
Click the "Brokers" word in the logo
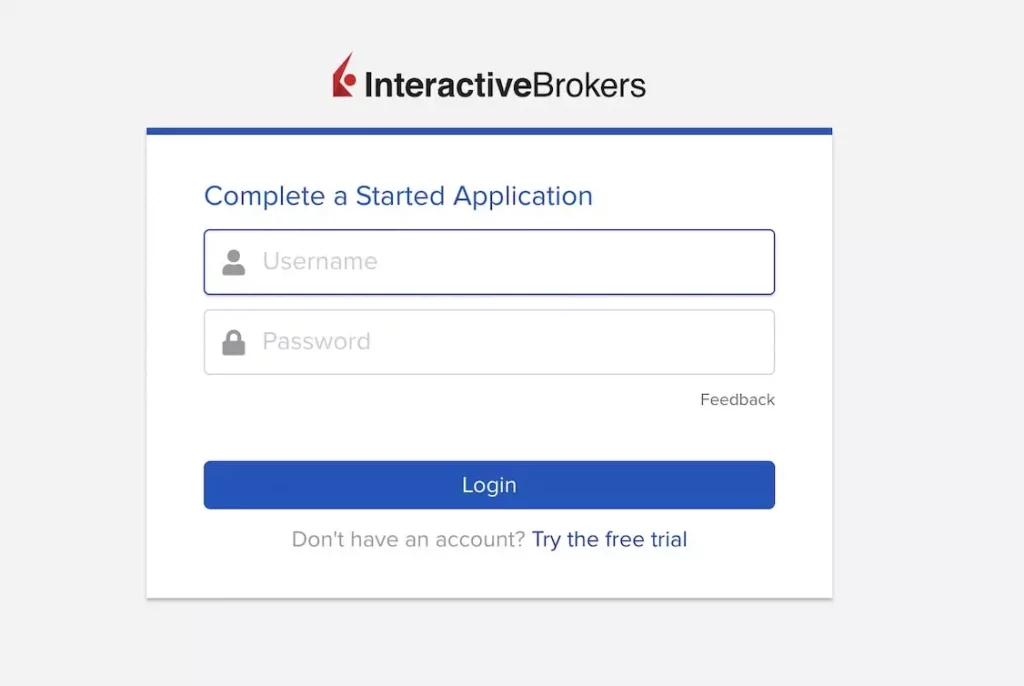(589, 86)
